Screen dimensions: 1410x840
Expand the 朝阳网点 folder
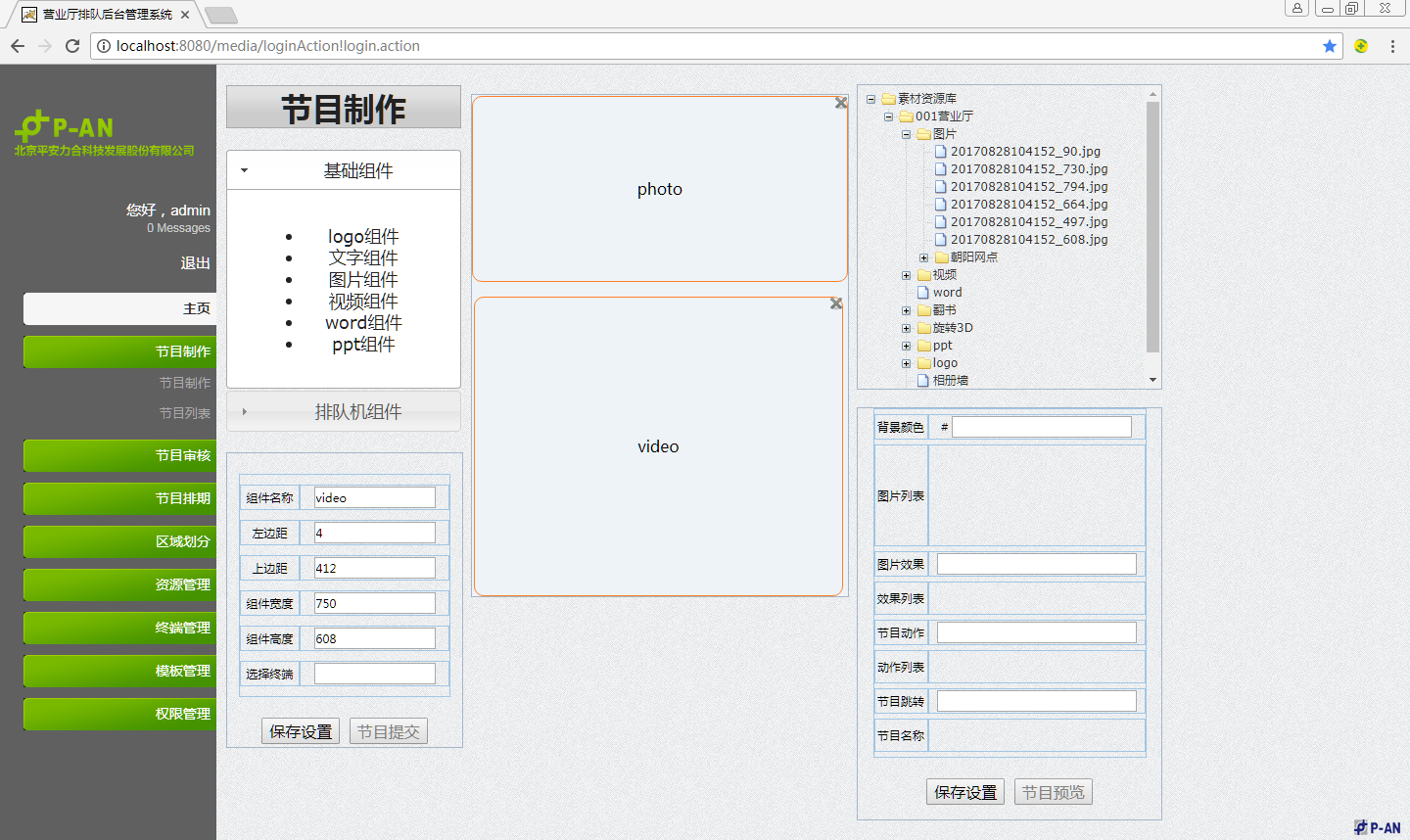[x=923, y=257]
